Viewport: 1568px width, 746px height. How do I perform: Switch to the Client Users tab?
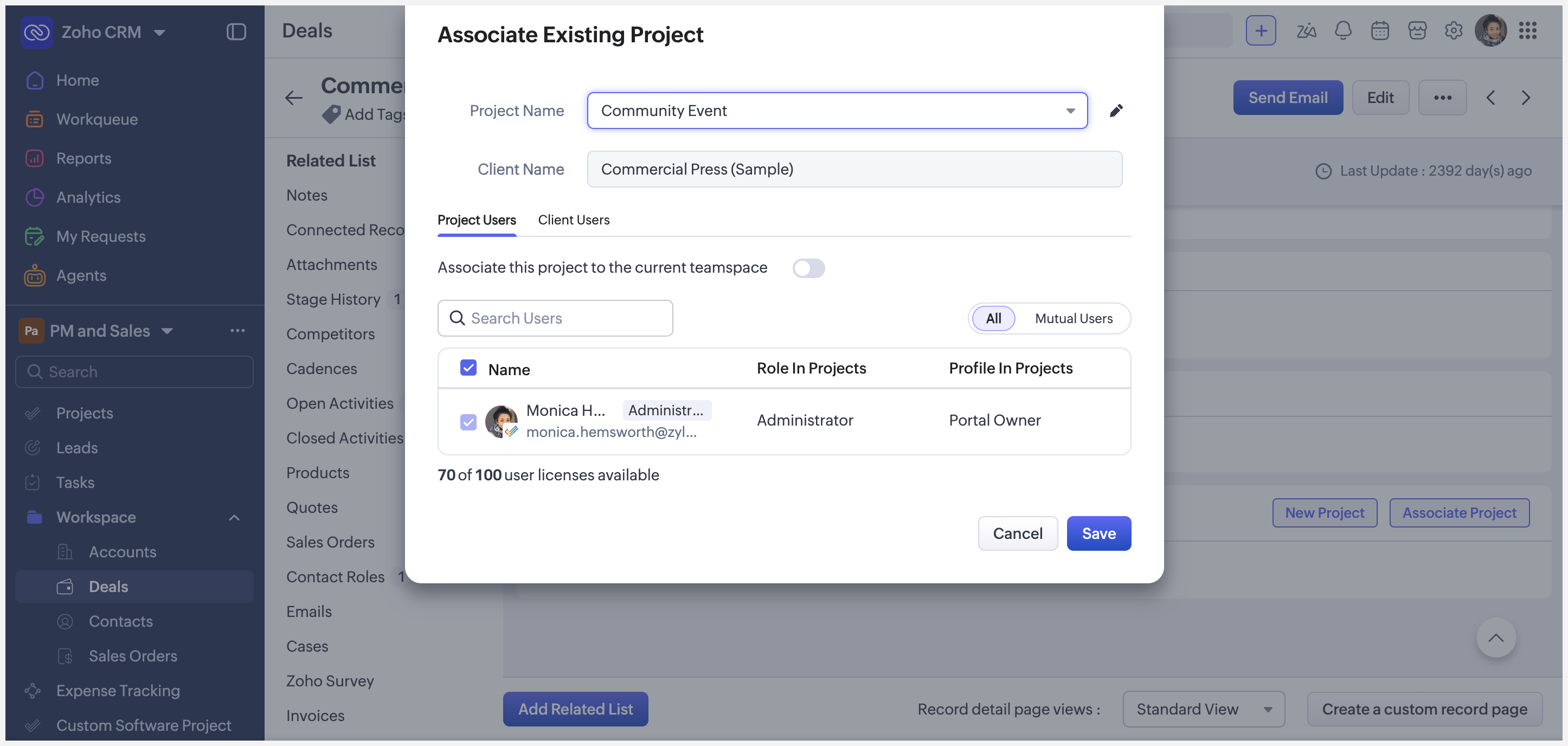[x=574, y=220]
